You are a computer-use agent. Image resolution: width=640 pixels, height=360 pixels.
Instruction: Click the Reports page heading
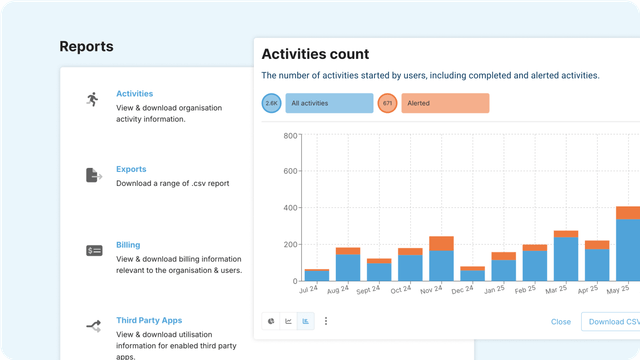pos(87,46)
